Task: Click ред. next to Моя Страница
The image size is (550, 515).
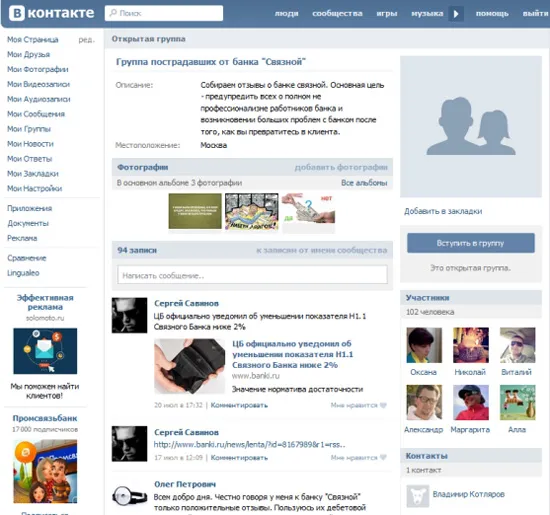Action: tap(86, 40)
